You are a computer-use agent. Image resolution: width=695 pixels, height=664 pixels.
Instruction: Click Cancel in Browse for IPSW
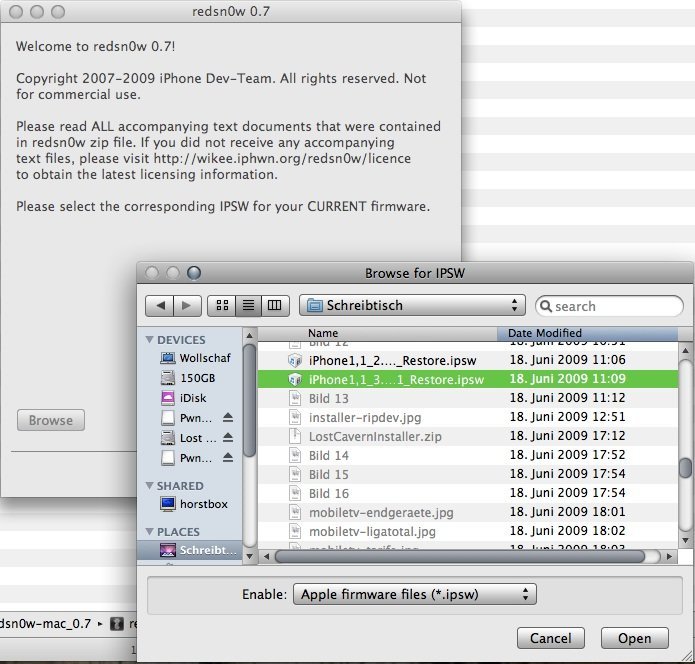pyautogui.click(x=551, y=638)
